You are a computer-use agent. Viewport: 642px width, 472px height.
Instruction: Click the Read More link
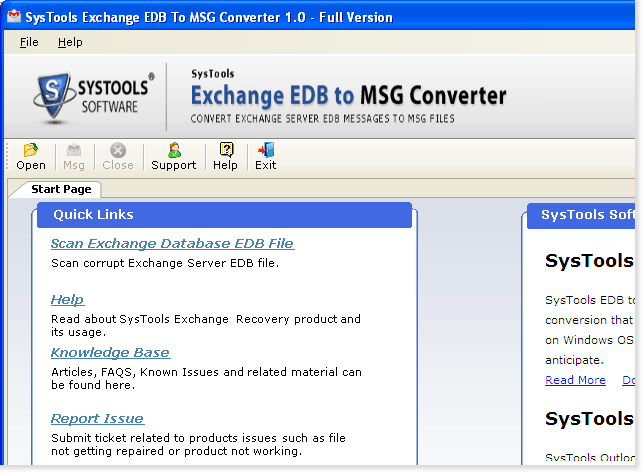(x=575, y=380)
